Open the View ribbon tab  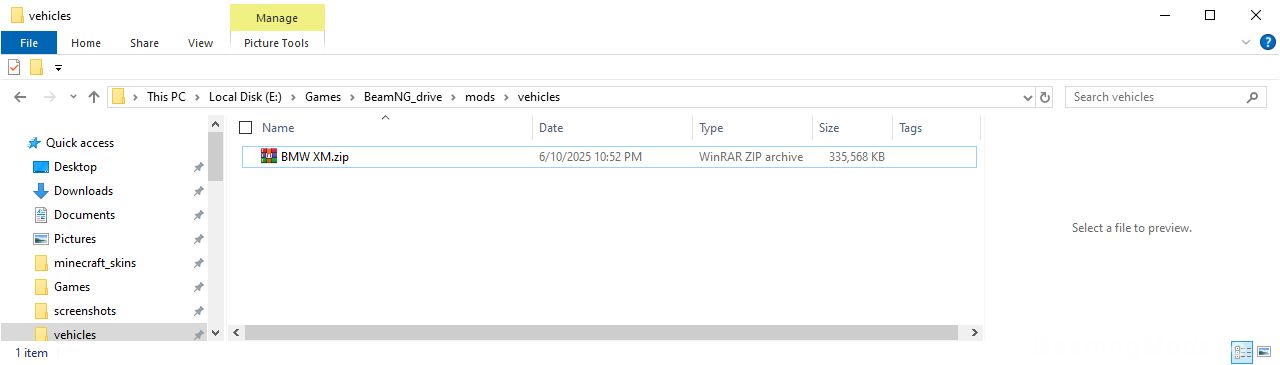click(x=200, y=43)
